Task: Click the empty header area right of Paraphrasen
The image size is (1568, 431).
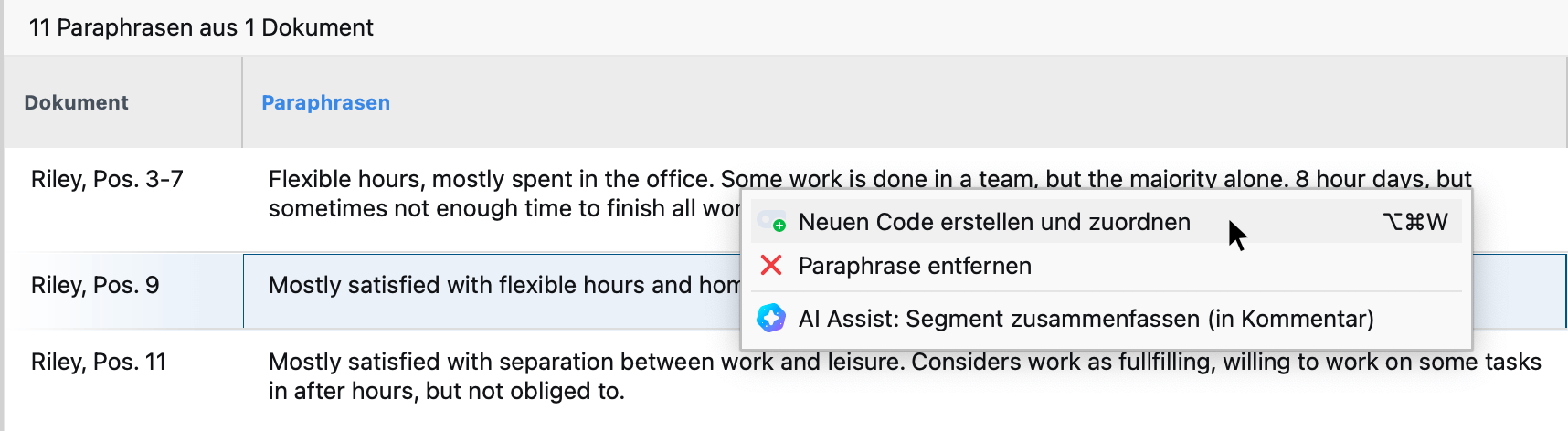Action: pyautogui.click(x=978, y=102)
